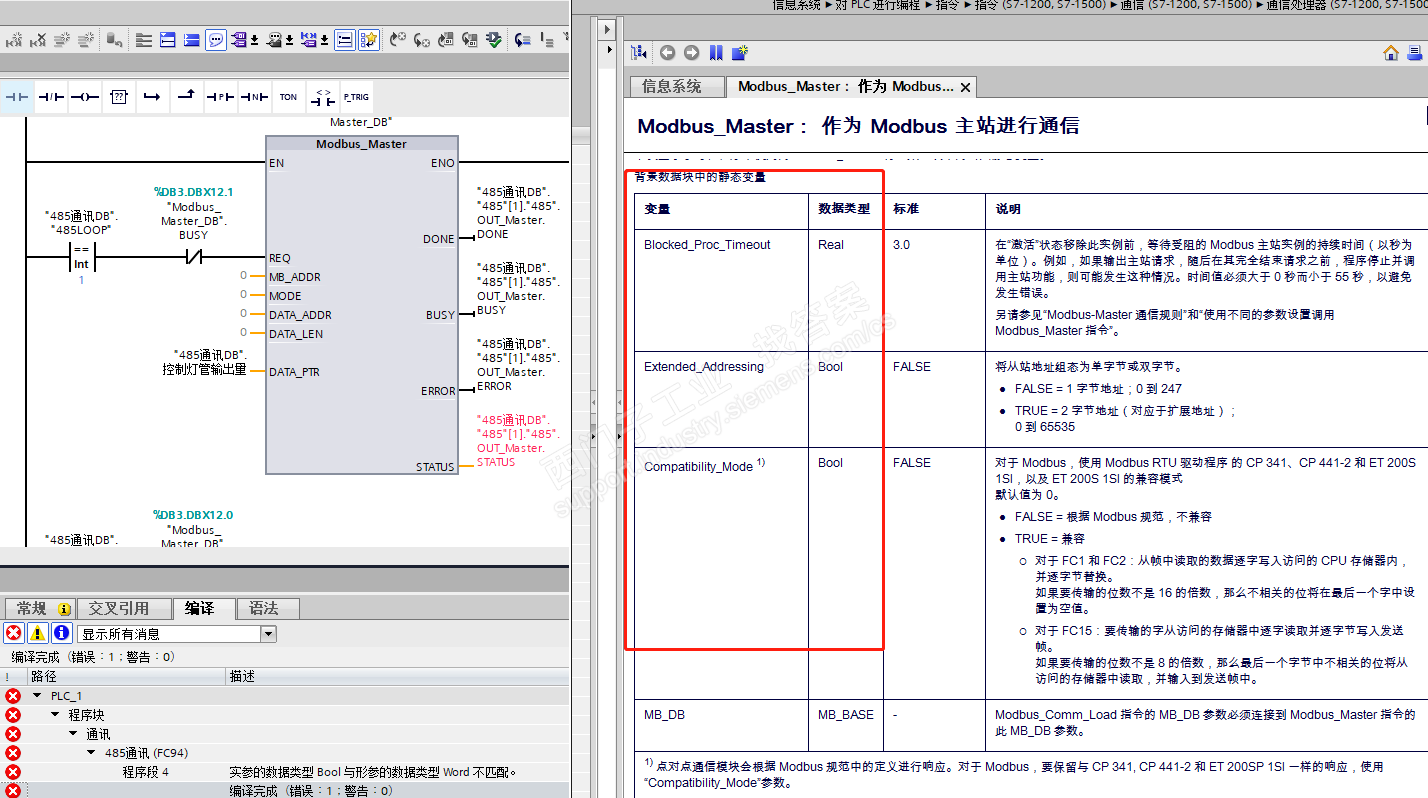Insert the not-equal compare contact

click(322, 97)
